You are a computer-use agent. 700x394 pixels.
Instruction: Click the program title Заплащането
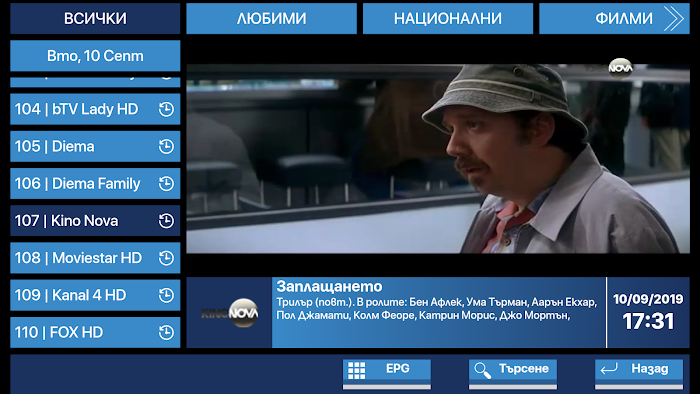[x=329, y=286]
